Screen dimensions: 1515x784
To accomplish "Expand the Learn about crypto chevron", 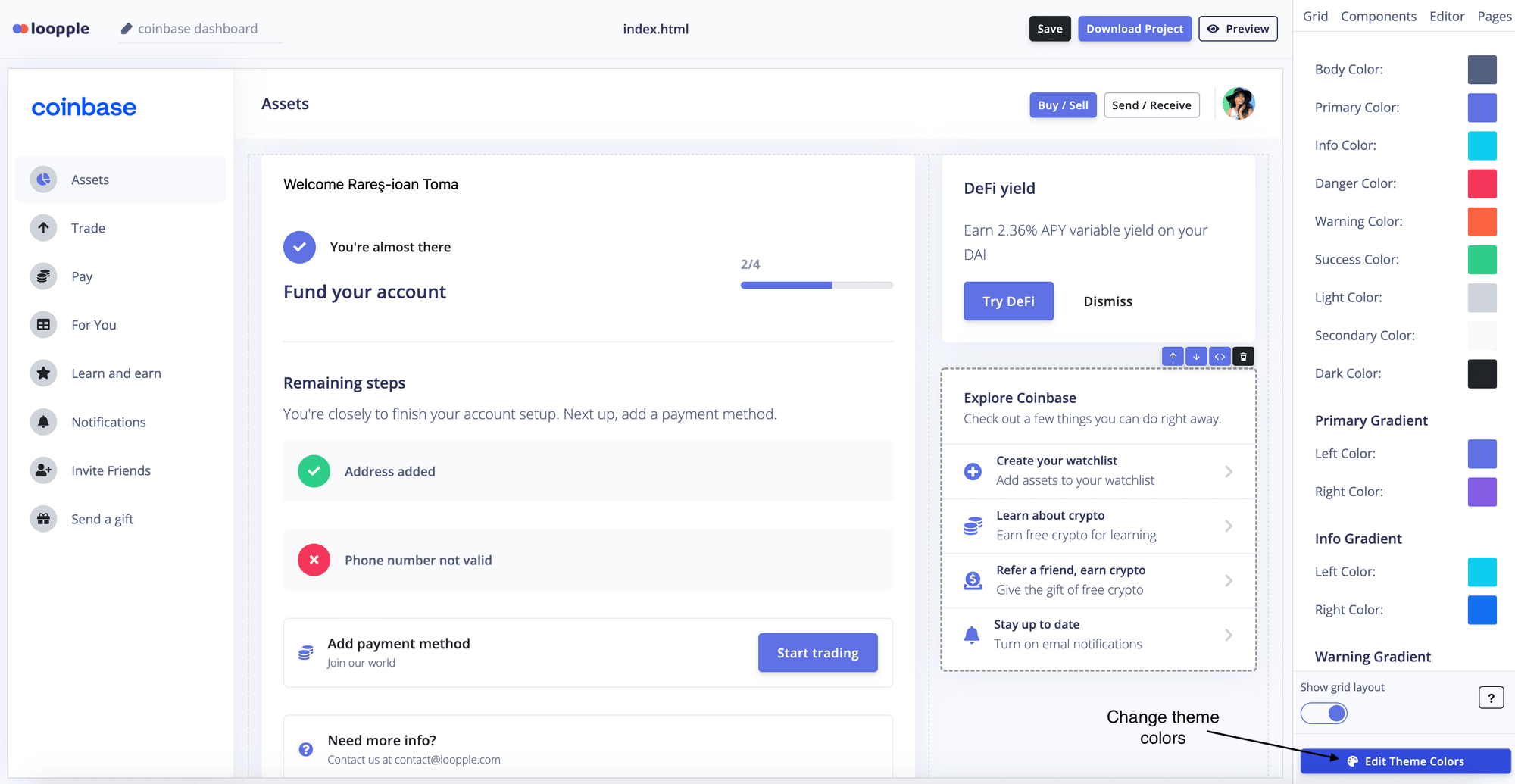I will point(1229,526).
